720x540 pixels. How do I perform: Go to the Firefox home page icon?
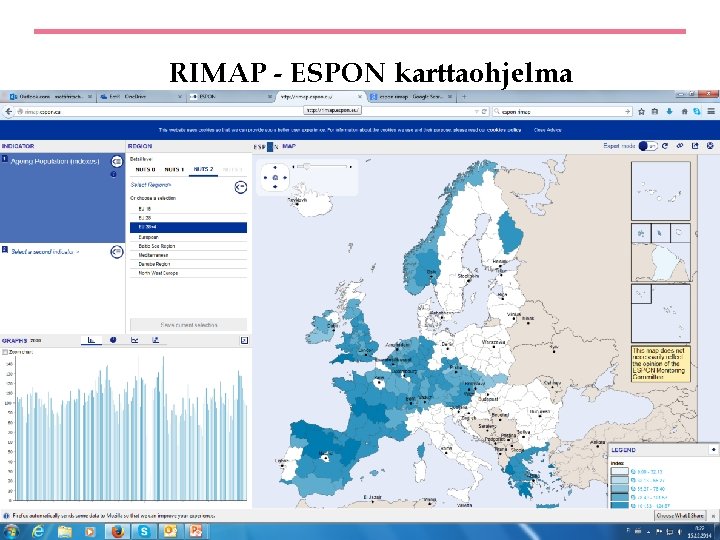684,112
